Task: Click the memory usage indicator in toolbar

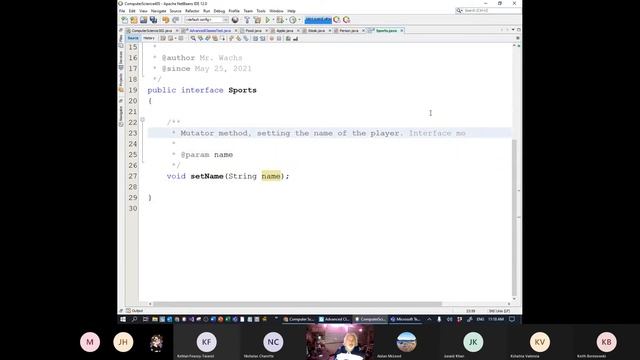Action: [318, 20]
